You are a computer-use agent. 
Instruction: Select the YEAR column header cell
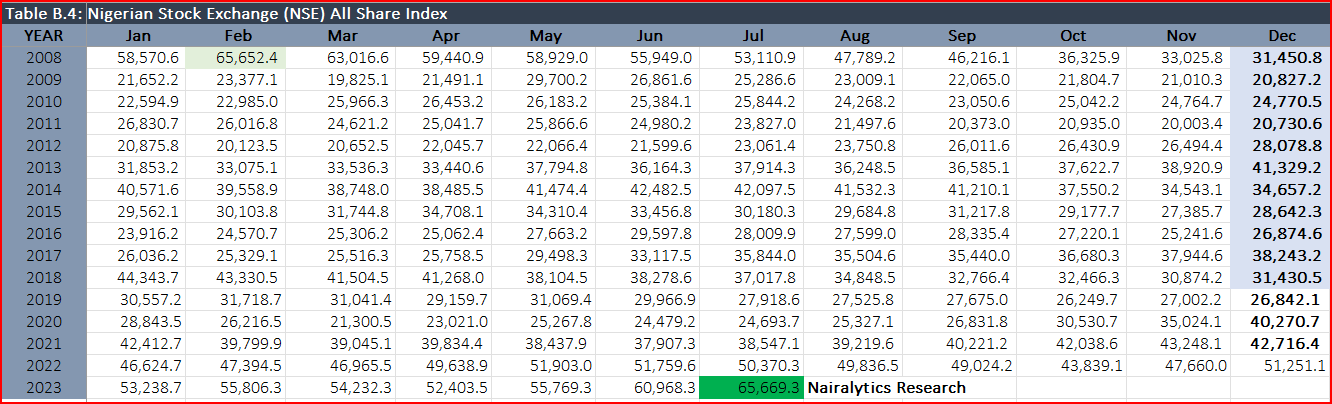pyautogui.click(x=44, y=36)
